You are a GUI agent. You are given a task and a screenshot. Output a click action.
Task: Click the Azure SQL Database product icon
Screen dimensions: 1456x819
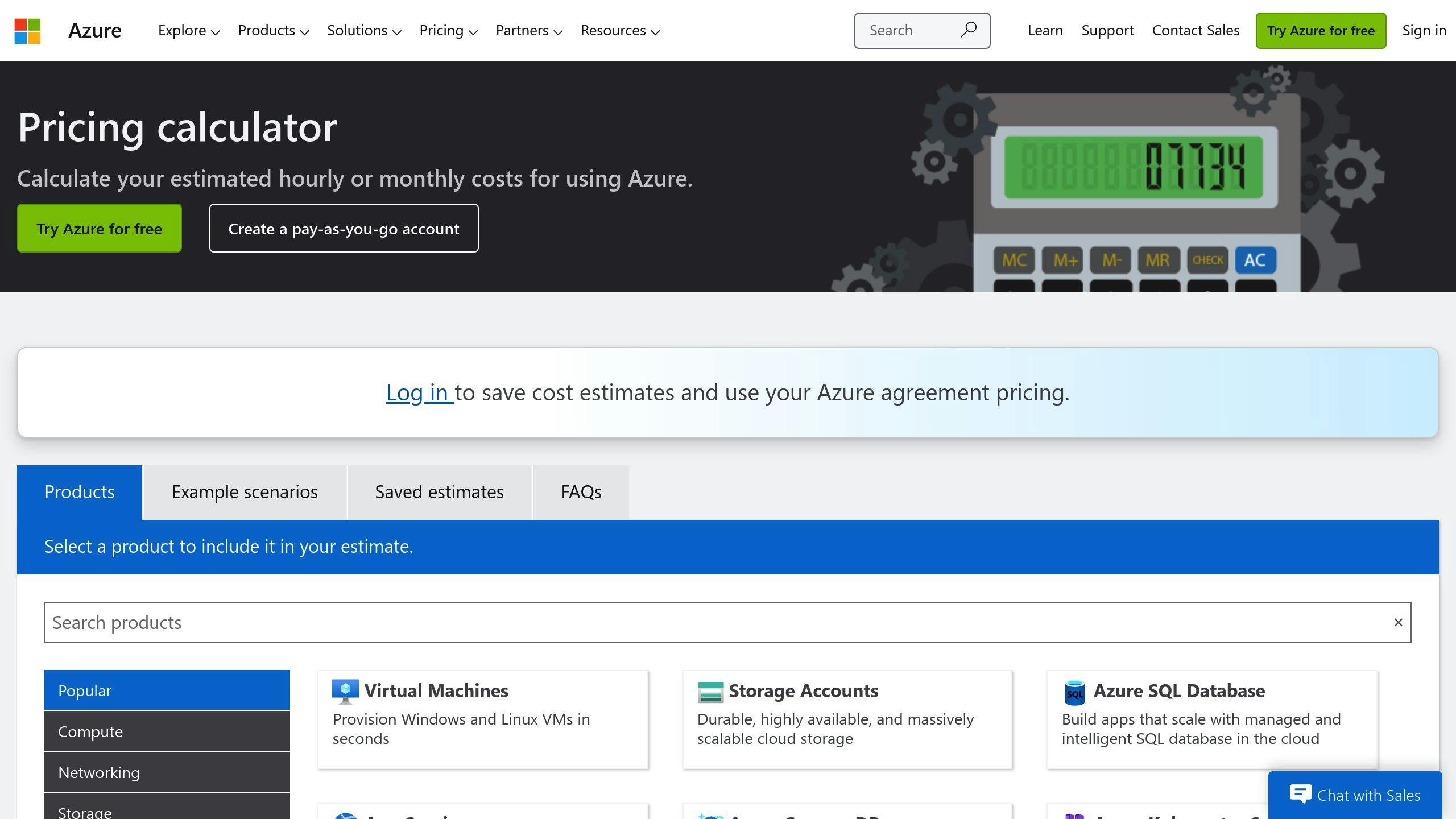click(x=1074, y=690)
